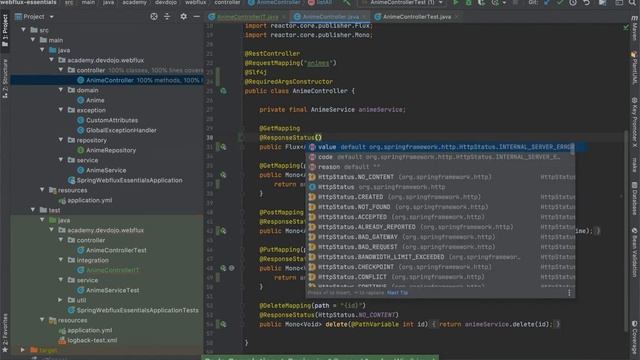
Task: Select HttpStatus.BAD_REQUEST completion
Action: coord(441,247)
